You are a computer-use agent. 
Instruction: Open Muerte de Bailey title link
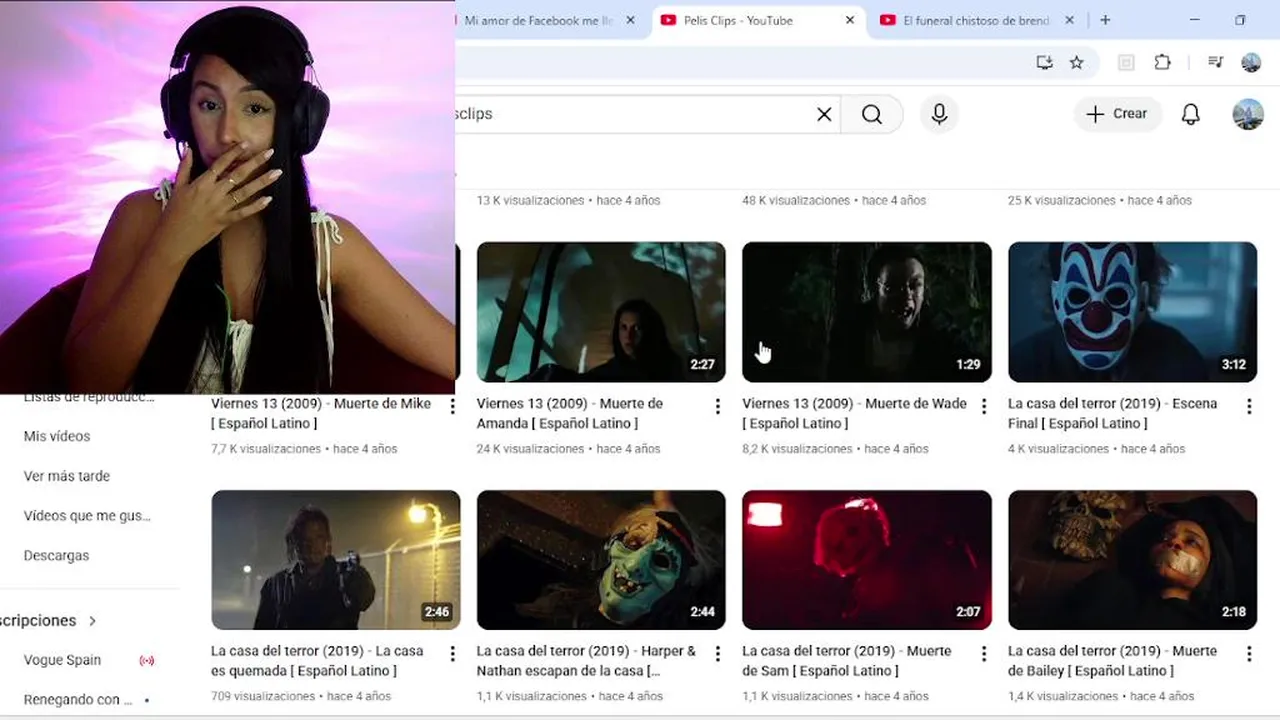point(1112,661)
